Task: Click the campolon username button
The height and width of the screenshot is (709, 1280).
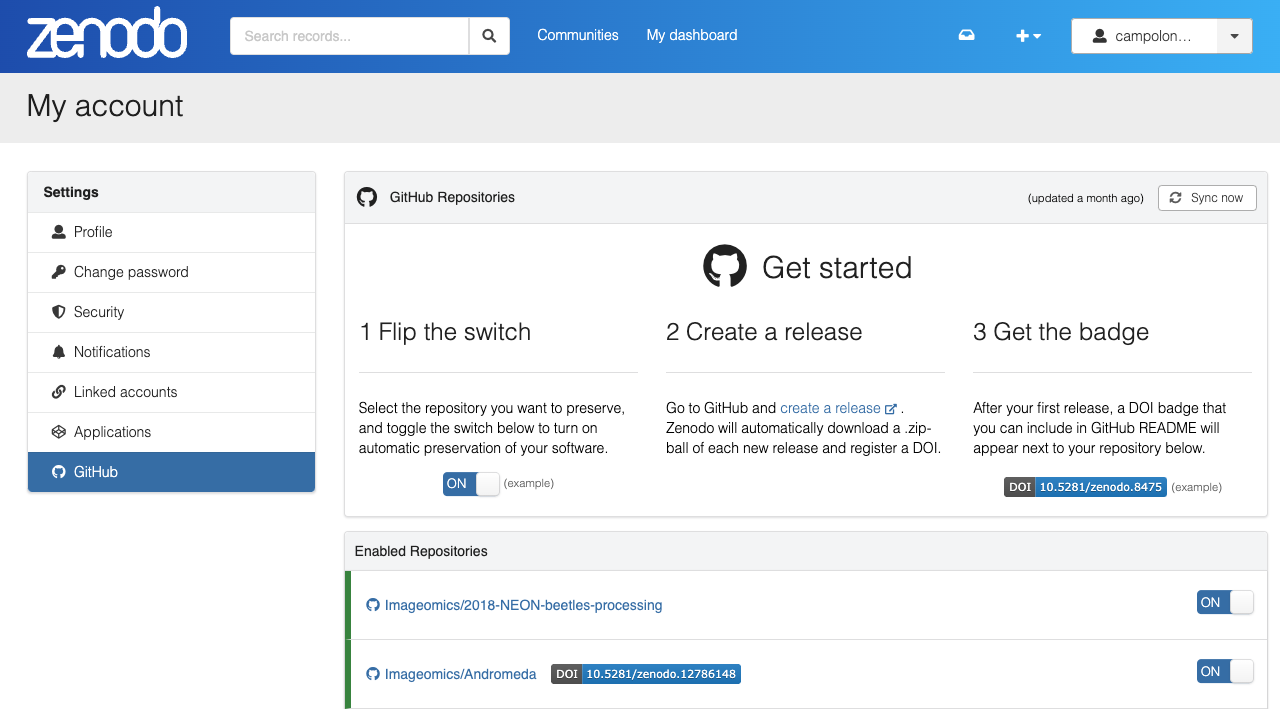Action: pos(1144,36)
